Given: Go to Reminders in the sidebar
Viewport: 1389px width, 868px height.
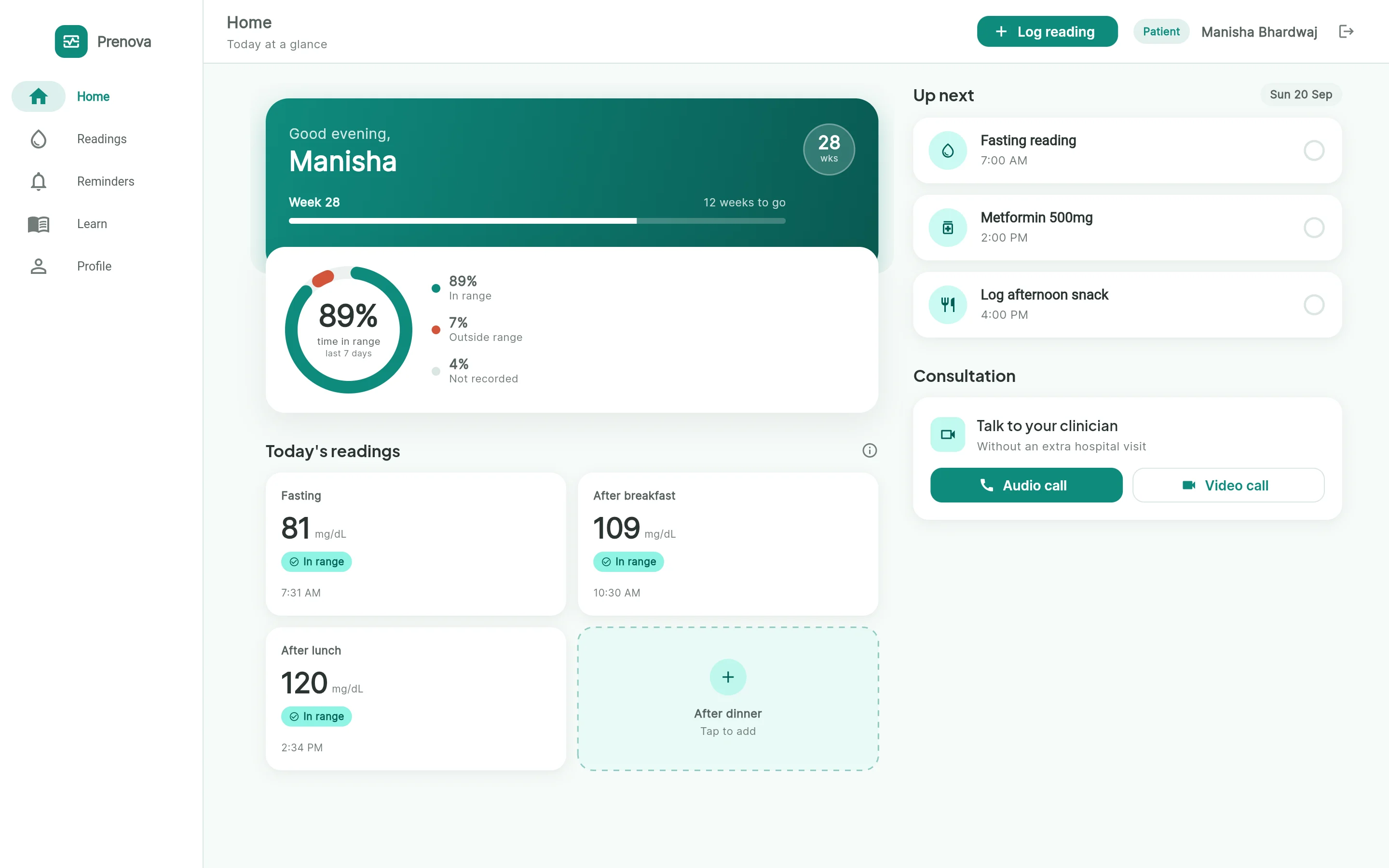Looking at the screenshot, I should tap(101, 181).
